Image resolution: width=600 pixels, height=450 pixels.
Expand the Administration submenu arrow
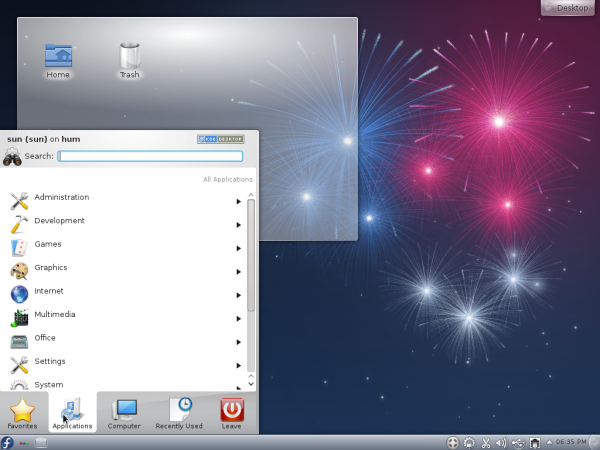click(238, 201)
